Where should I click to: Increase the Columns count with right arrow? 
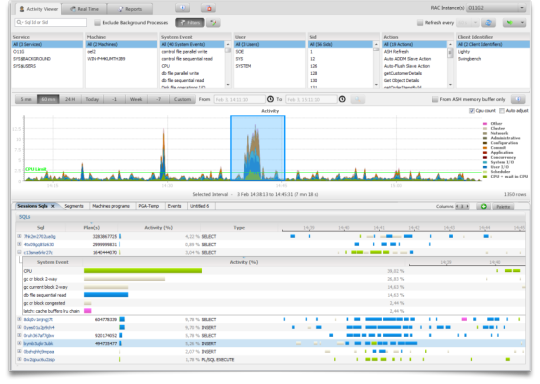pos(467,206)
